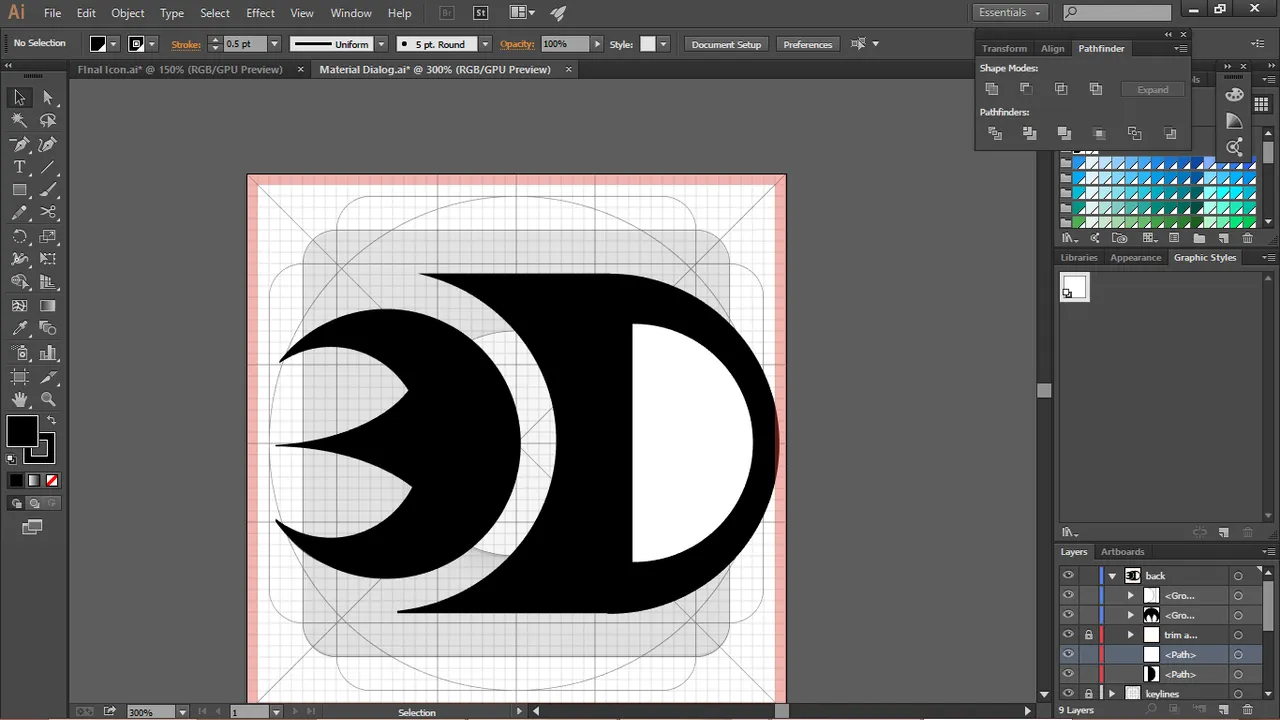The height and width of the screenshot is (720, 1280).
Task: Switch to the Align tab
Action: click(x=1052, y=48)
